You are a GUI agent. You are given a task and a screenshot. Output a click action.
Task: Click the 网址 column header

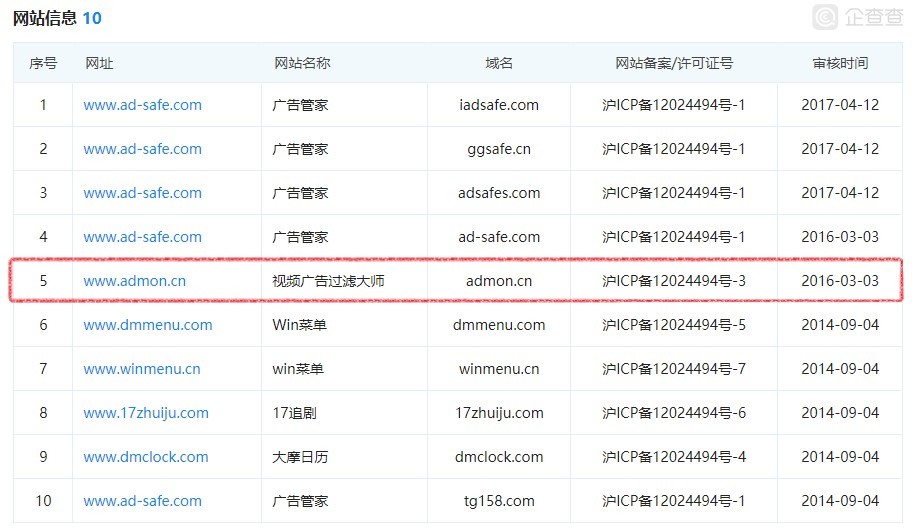click(99, 63)
